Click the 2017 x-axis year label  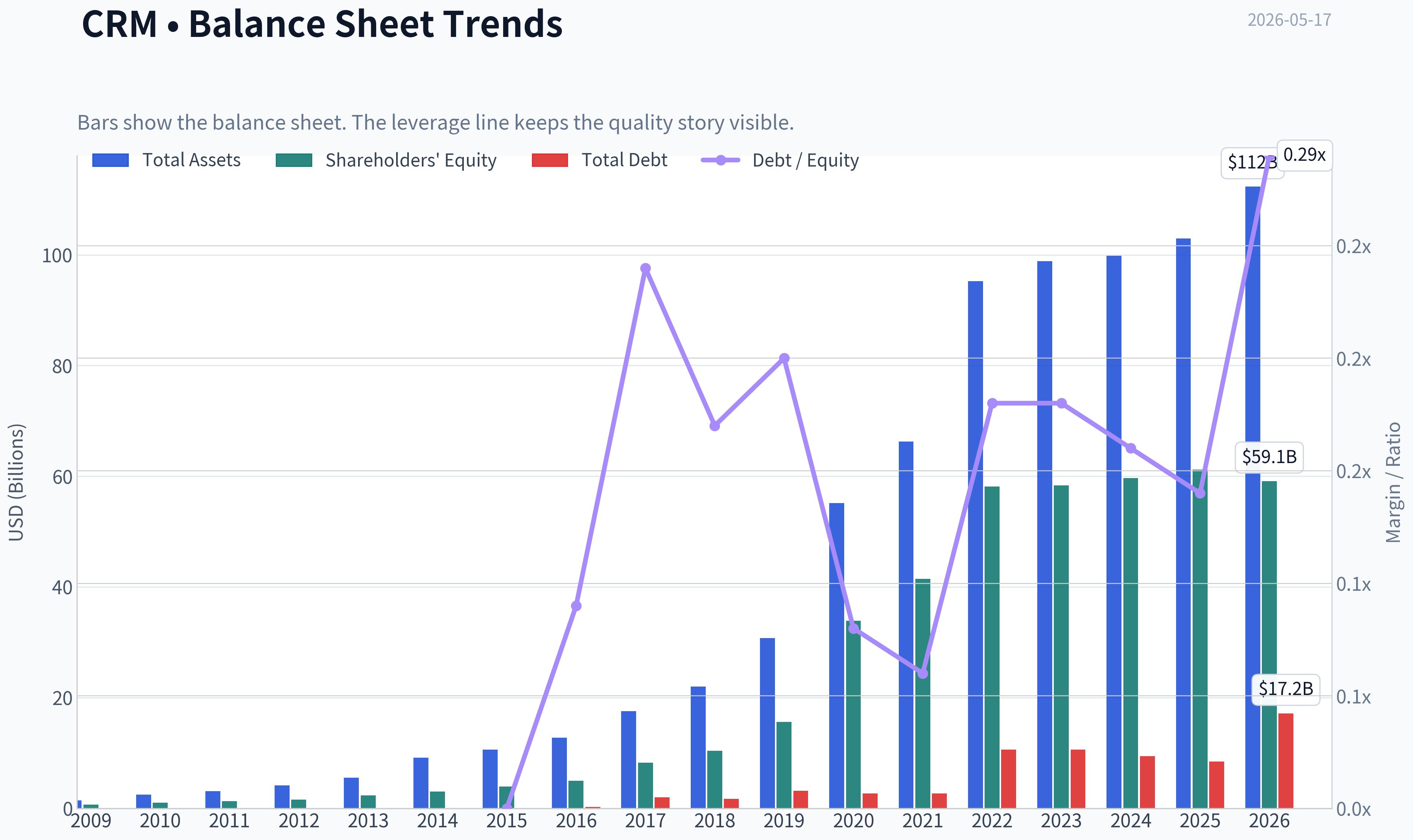click(x=646, y=821)
